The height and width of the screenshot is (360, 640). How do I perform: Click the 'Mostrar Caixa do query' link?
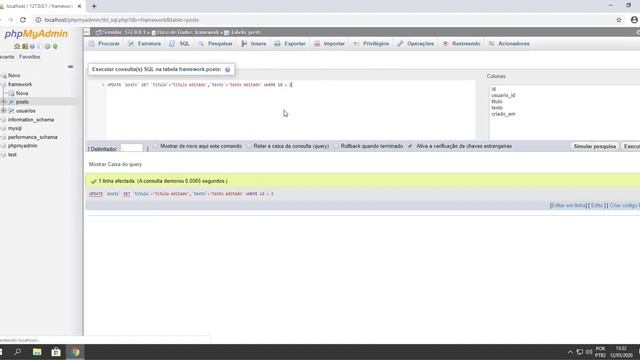coord(115,164)
